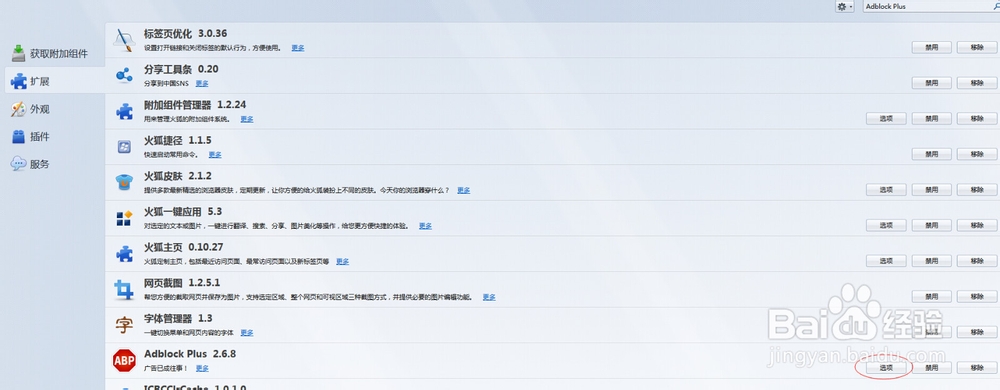Disable the 火狐一键应用 extension
The width and height of the screenshot is (1000, 390).
click(932, 226)
